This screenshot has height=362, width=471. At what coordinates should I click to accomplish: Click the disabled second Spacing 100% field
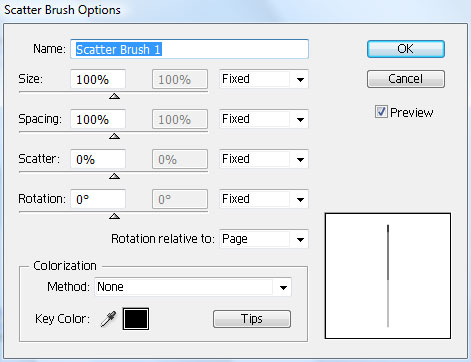180,119
